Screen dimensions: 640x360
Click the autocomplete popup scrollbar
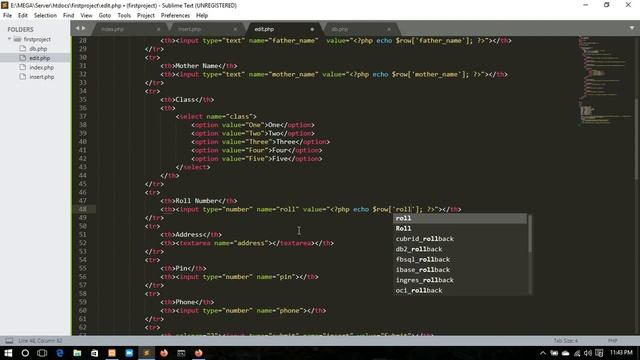coord(530,233)
